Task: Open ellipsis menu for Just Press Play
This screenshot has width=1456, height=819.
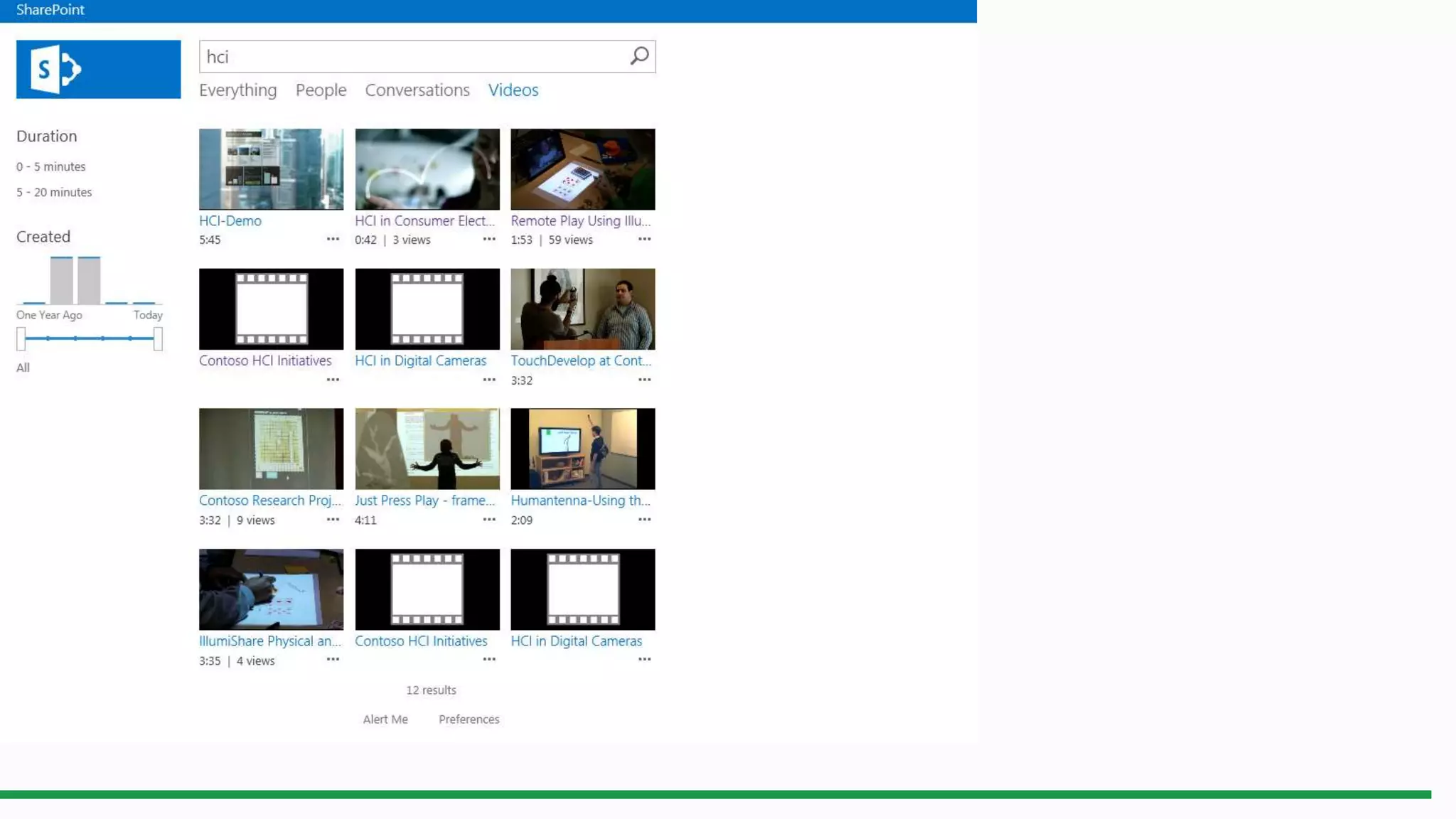Action: (489, 520)
